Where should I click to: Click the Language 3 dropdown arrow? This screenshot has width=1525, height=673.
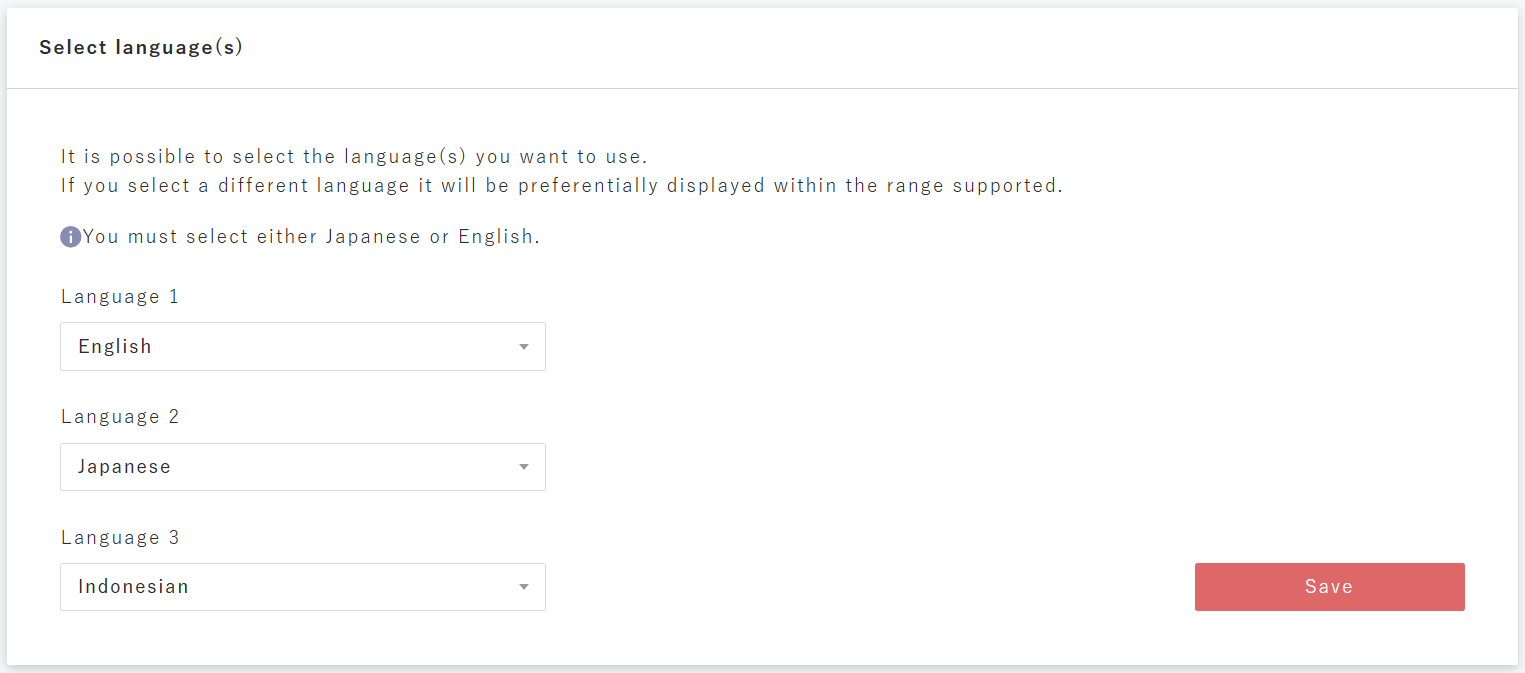(523, 587)
